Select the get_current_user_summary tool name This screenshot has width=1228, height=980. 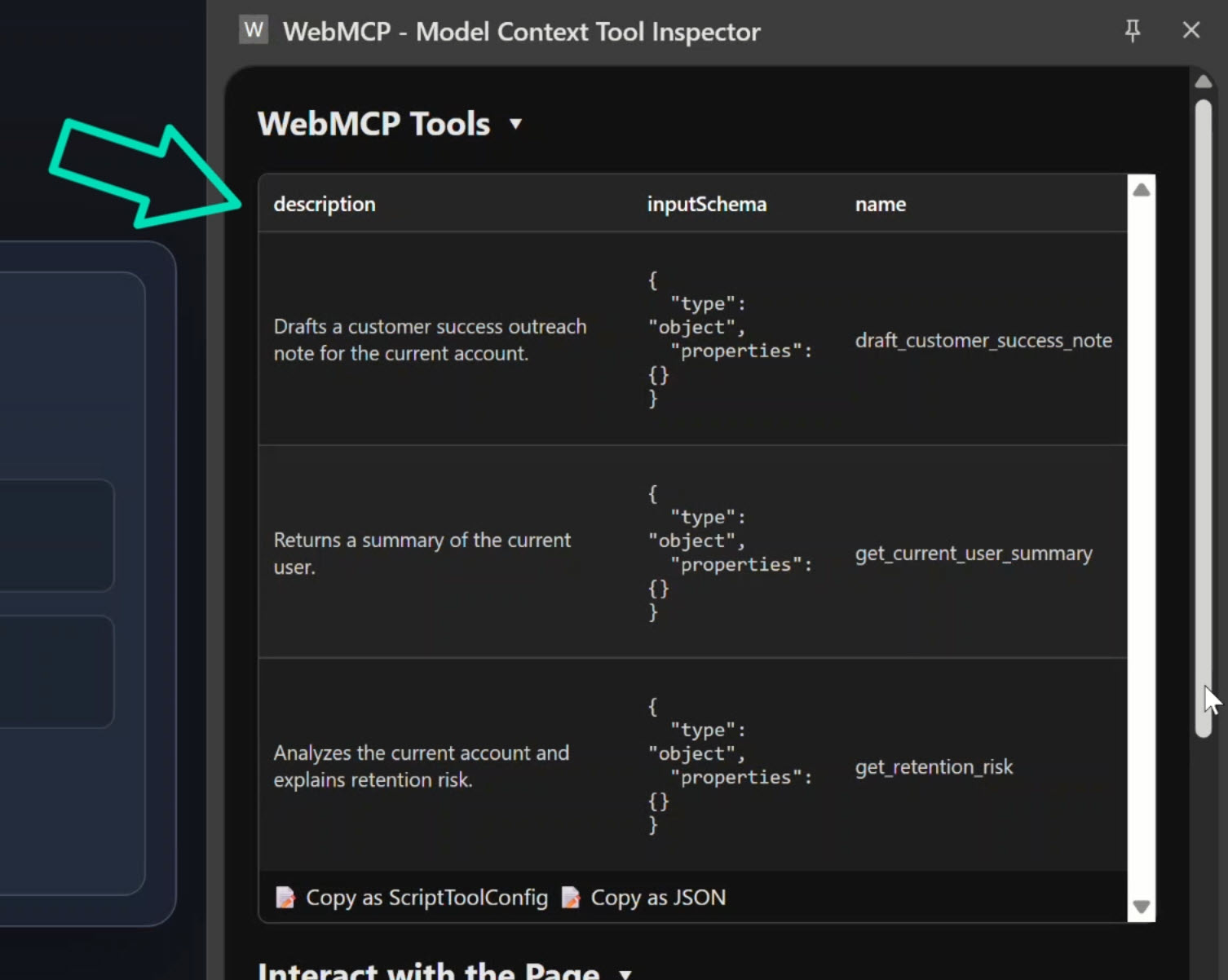[x=974, y=554]
